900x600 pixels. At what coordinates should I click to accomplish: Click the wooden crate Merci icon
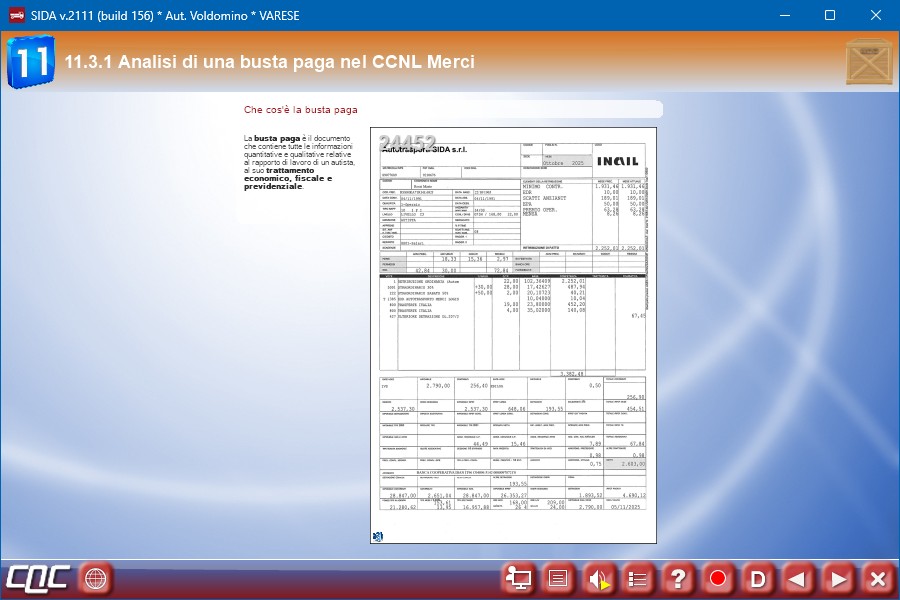pyautogui.click(x=868, y=62)
